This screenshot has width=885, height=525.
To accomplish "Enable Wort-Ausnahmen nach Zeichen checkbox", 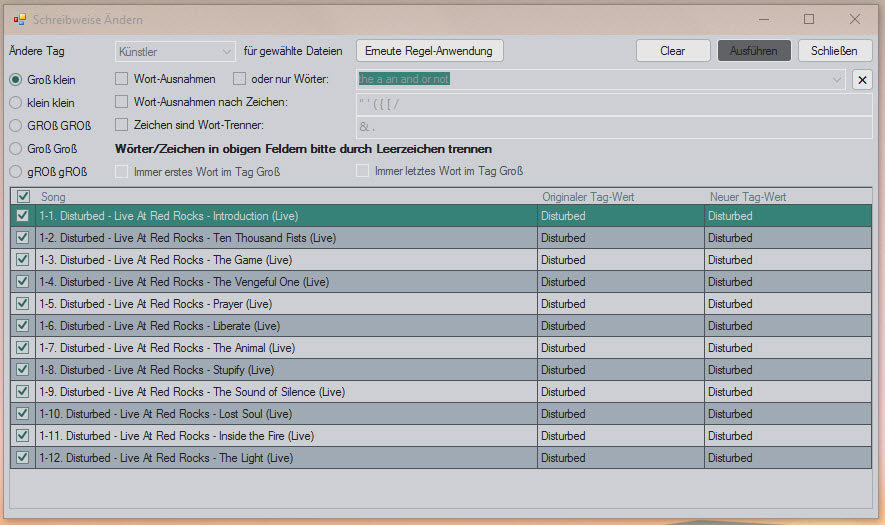I will [x=121, y=102].
